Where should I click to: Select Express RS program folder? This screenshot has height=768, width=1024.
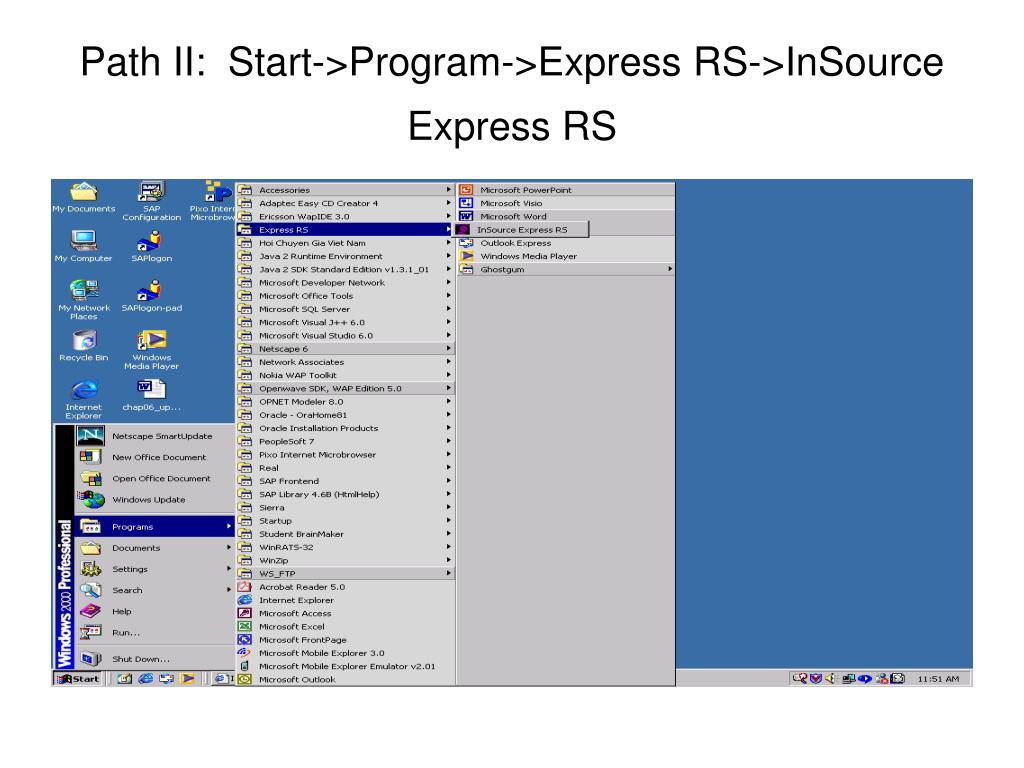tap(345, 230)
